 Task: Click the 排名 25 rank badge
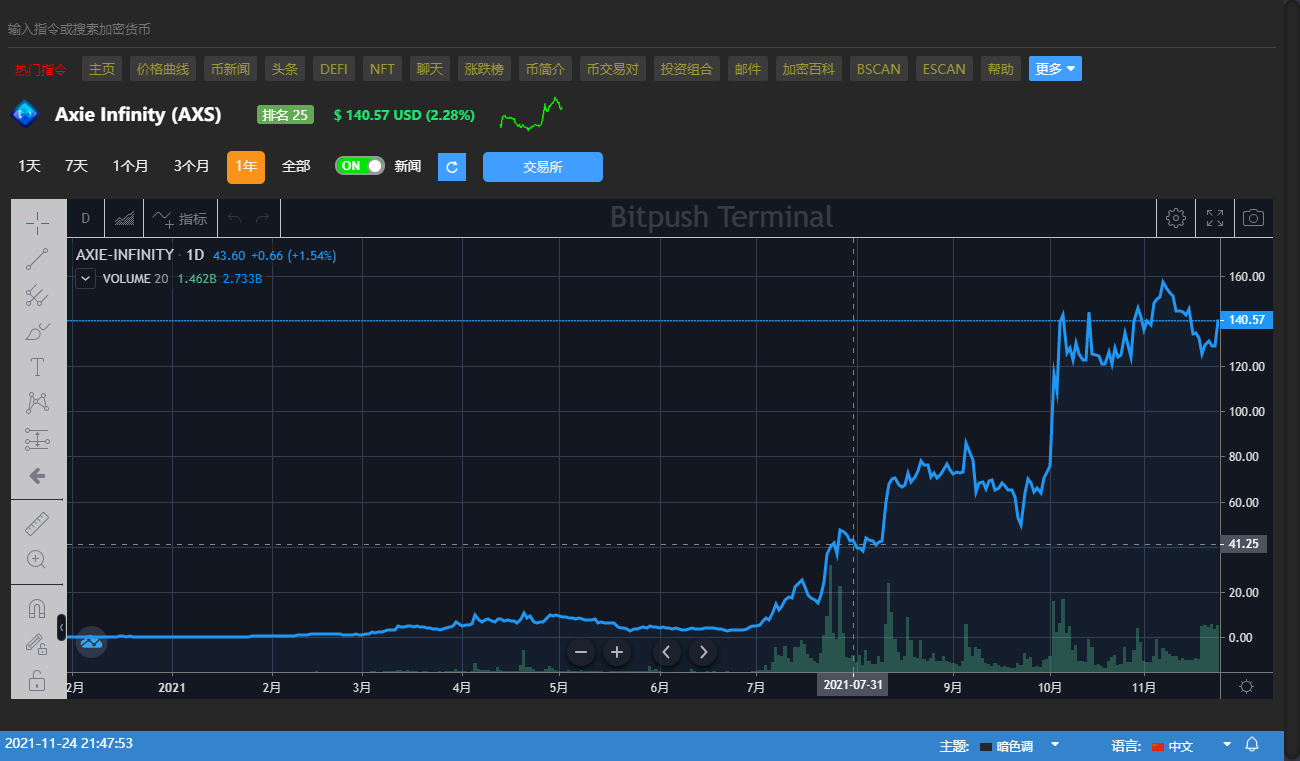[285, 115]
